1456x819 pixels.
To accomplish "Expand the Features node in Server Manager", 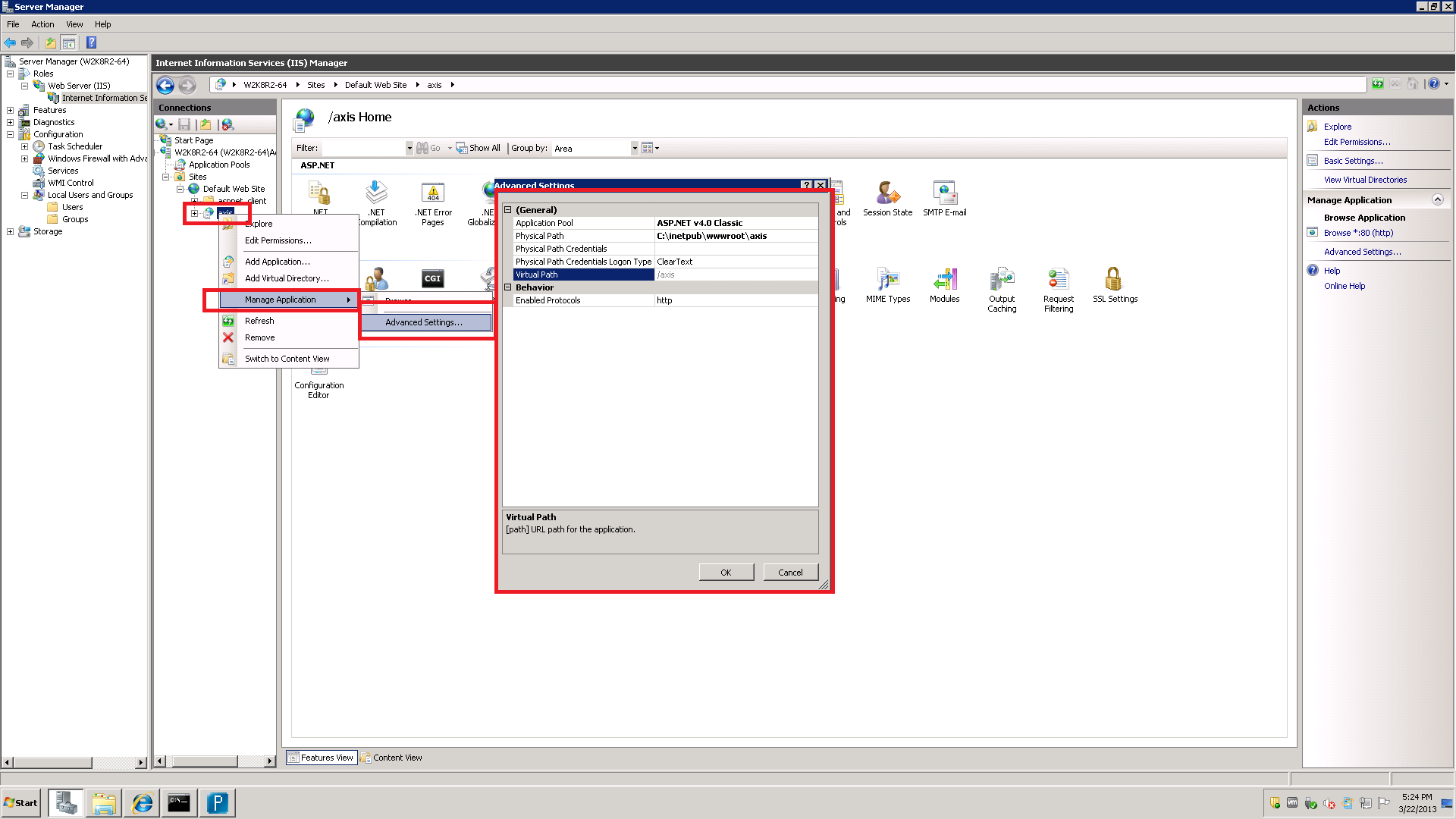I will [x=10, y=110].
